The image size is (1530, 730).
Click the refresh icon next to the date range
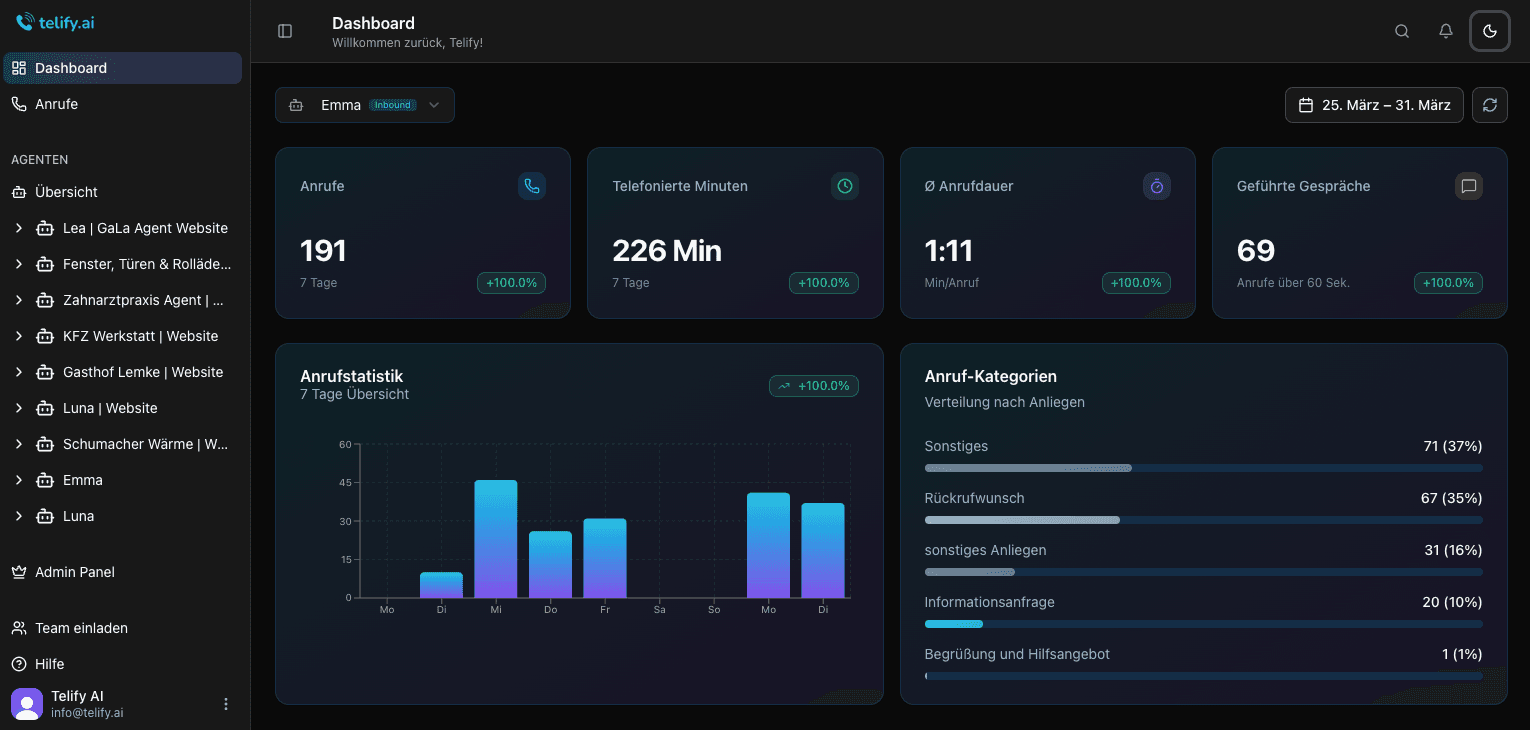pos(1489,105)
